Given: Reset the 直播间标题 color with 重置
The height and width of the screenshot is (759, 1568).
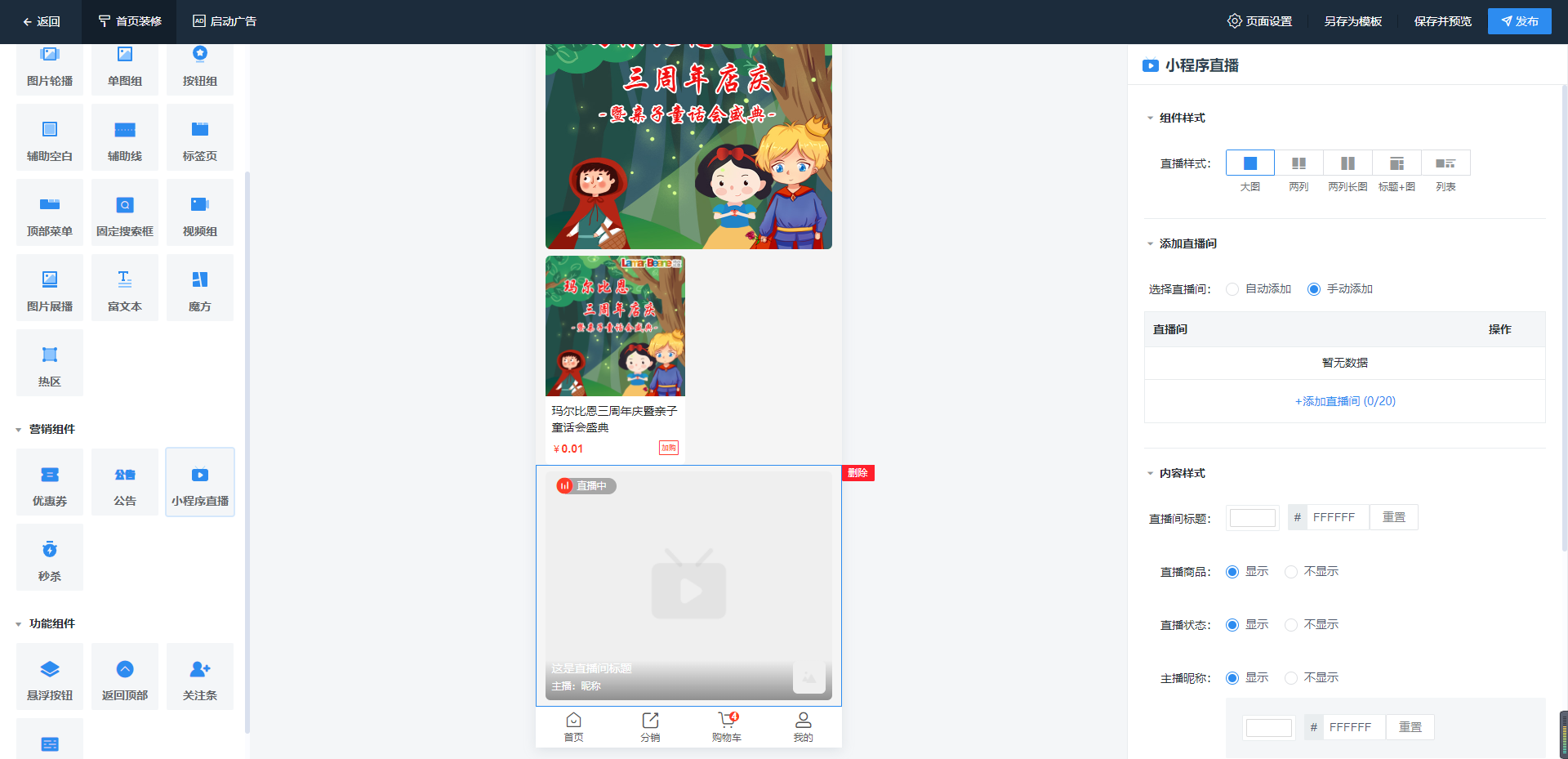Looking at the screenshot, I should click(x=1394, y=518).
